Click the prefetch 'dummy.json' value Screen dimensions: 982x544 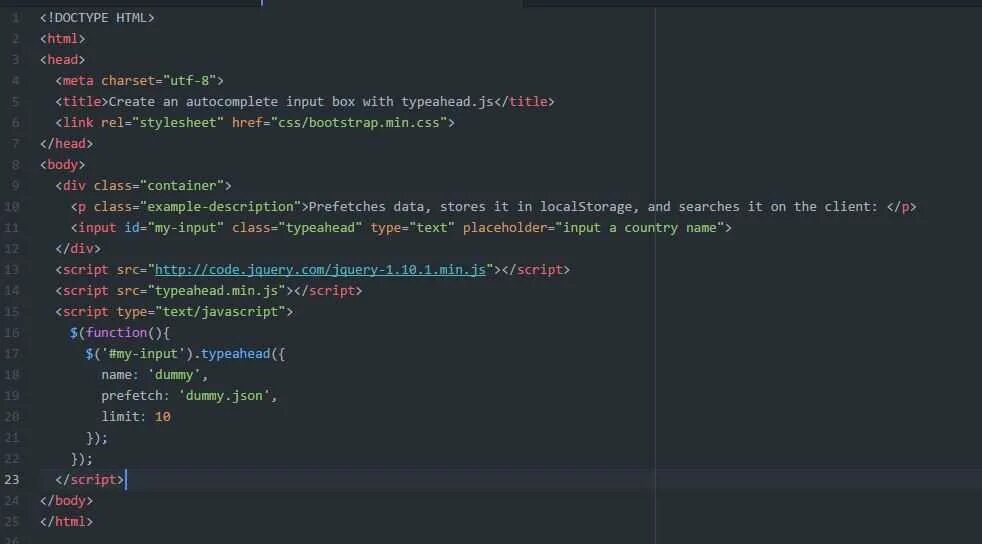(x=224, y=396)
